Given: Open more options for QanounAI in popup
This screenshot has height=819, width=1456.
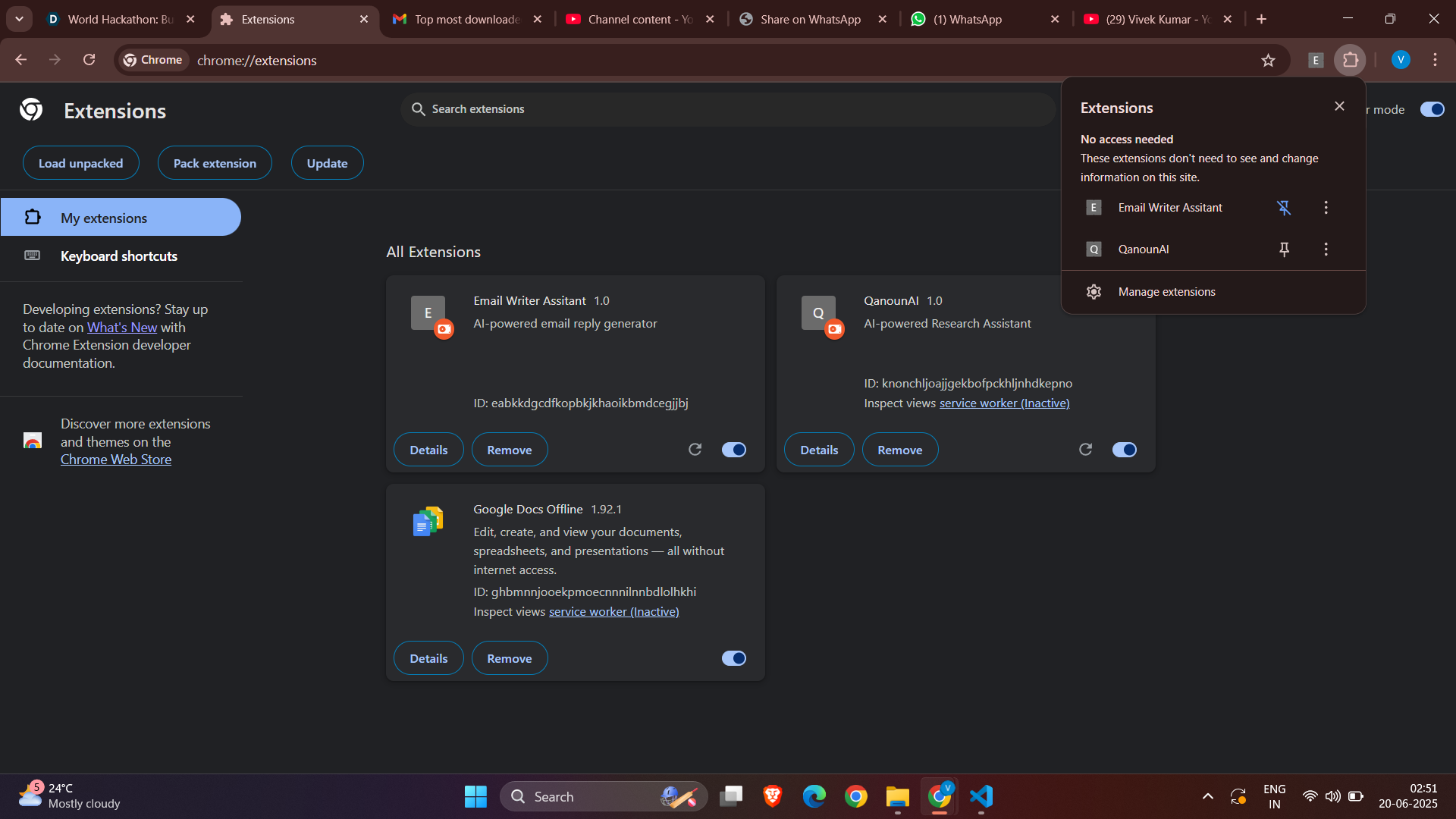Looking at the screenshot, I should pos(1326,249).
